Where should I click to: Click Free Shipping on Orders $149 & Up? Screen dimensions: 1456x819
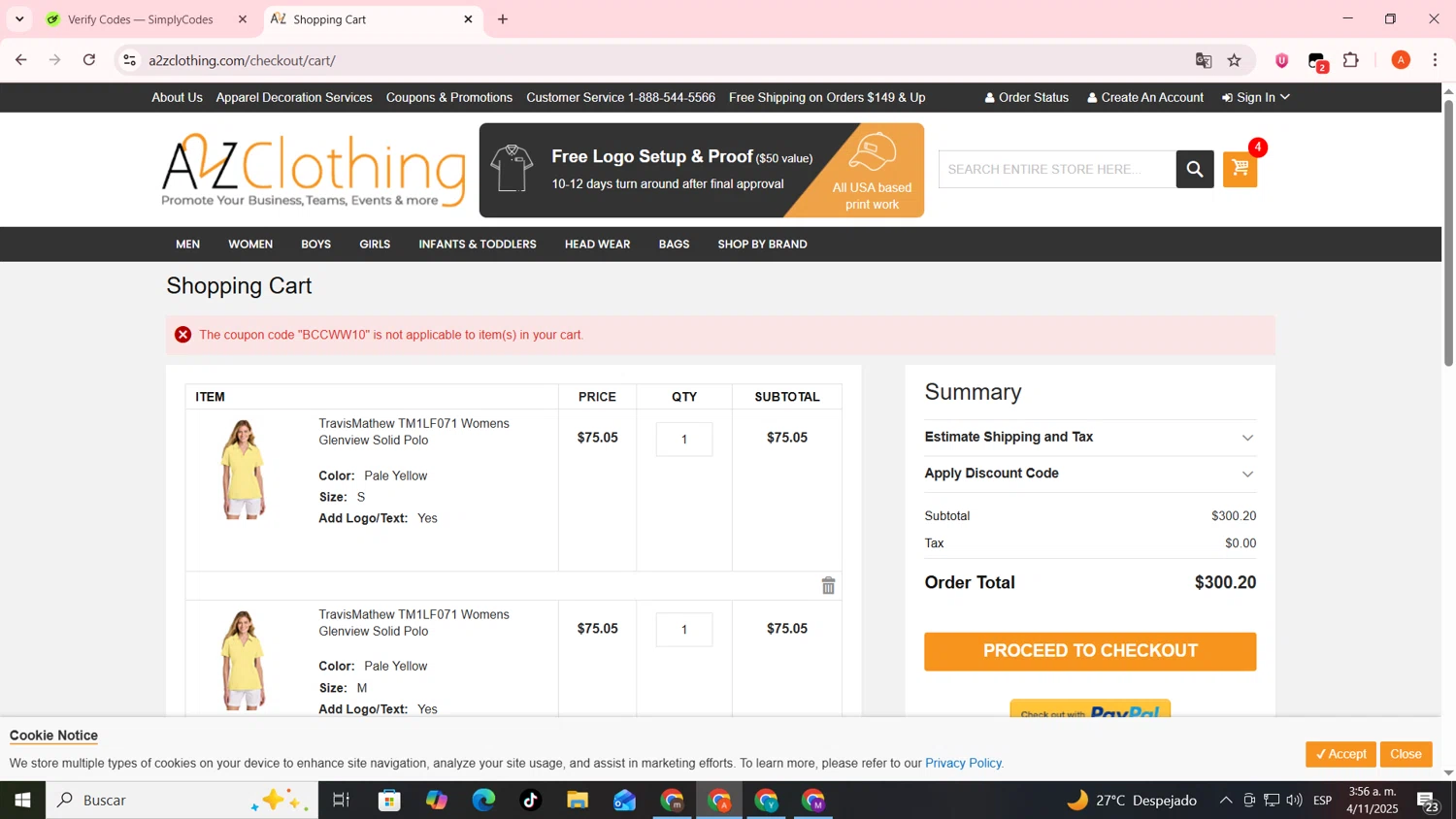click(x=827, y=97)
